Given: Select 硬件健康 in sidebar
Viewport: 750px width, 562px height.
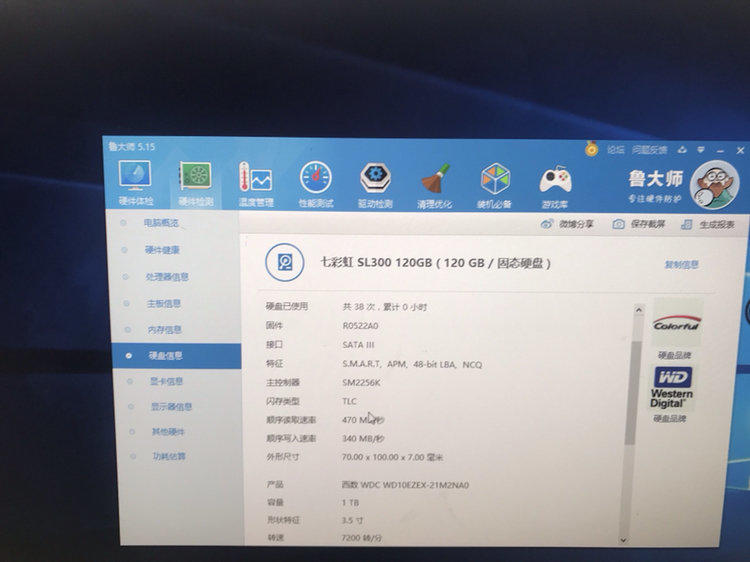Looking at the screenshot, I should coord(162,250).
